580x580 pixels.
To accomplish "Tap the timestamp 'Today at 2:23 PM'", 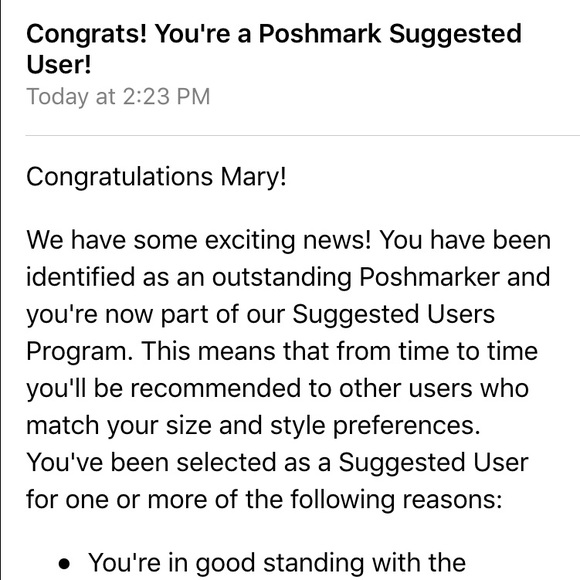I will [x=118, y=97].
